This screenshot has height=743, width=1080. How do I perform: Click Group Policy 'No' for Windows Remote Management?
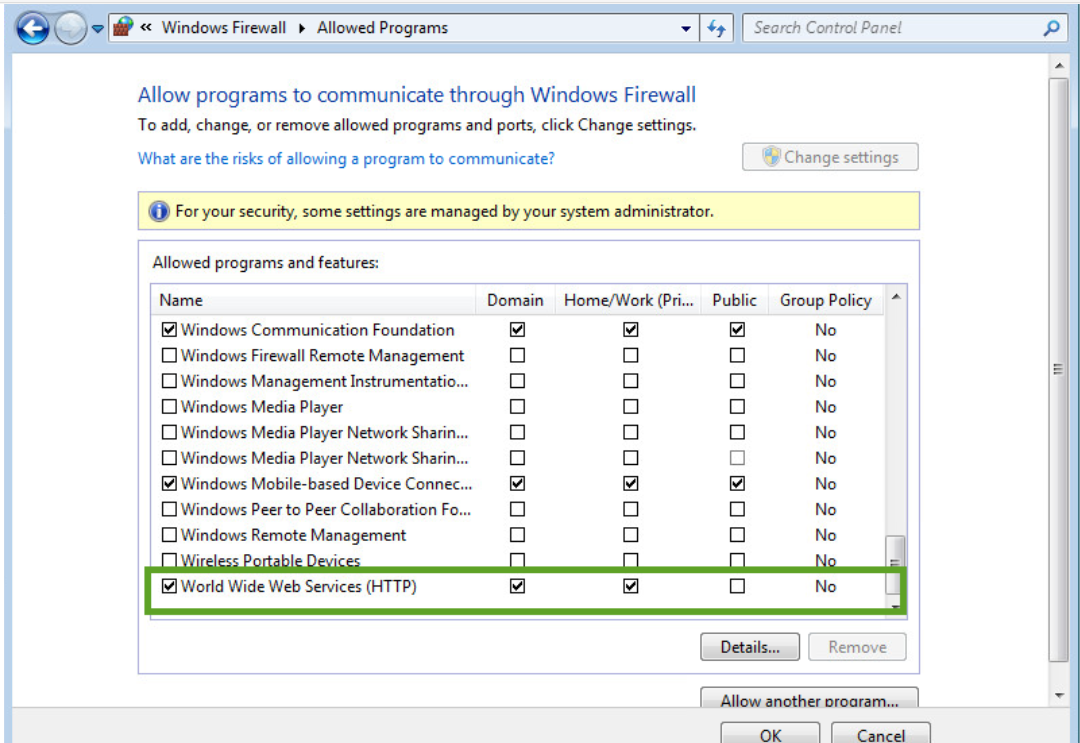tap(825, 535)
